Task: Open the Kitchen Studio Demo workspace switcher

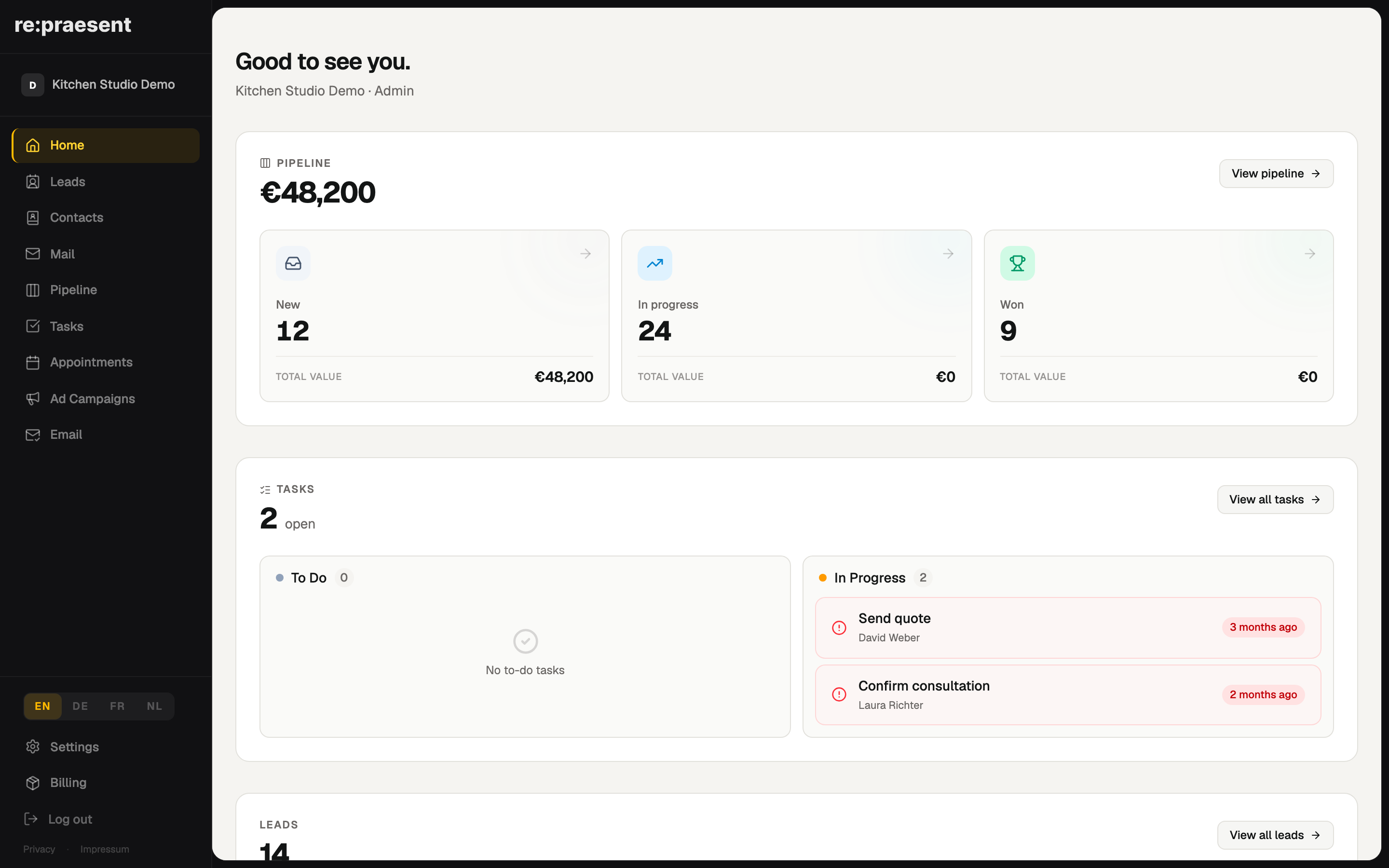Action: [x=106, y=85]
